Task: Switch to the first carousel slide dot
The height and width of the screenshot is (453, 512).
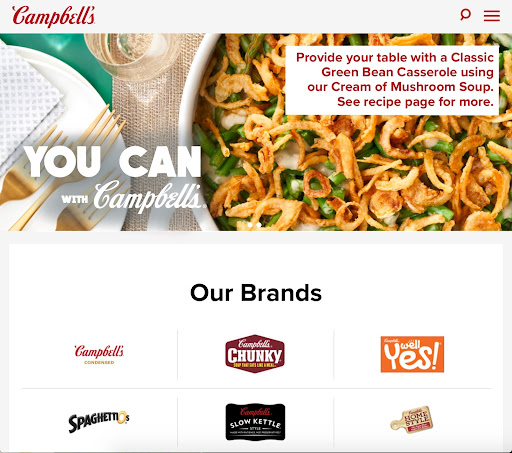Action: click(250, 225)
